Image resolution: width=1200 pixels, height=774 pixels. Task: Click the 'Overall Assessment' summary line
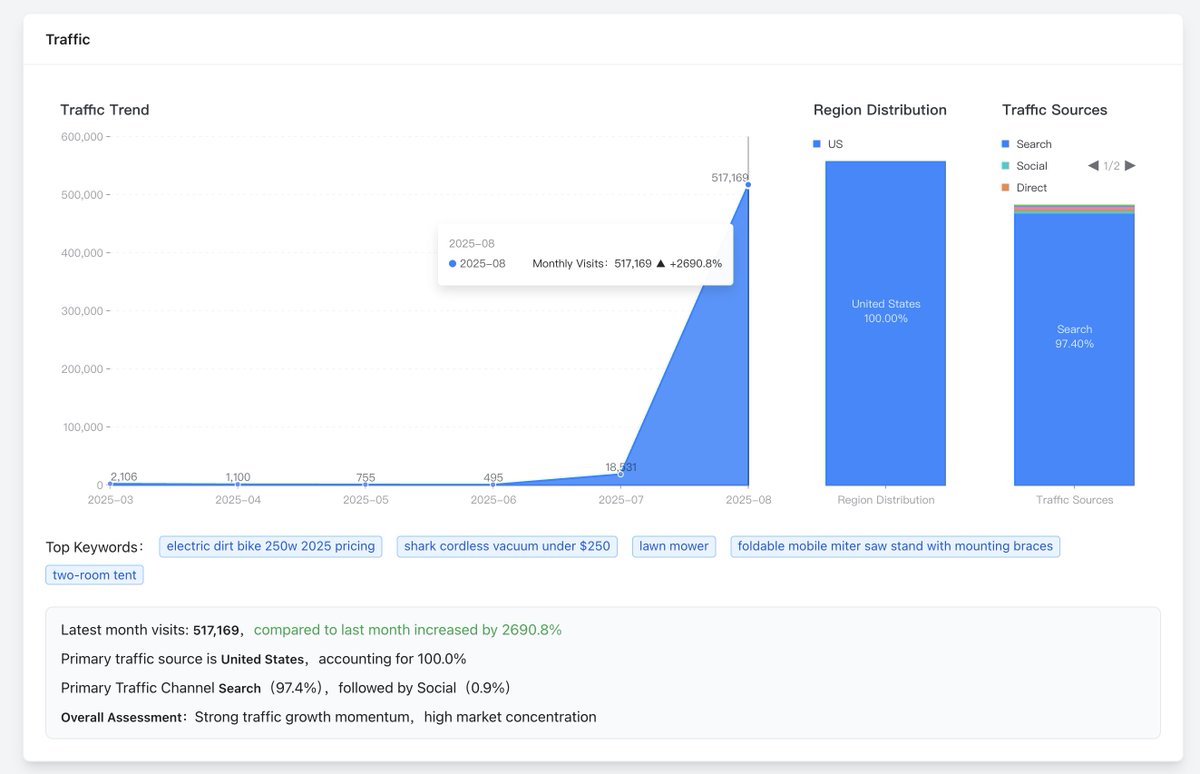point(329,717)
